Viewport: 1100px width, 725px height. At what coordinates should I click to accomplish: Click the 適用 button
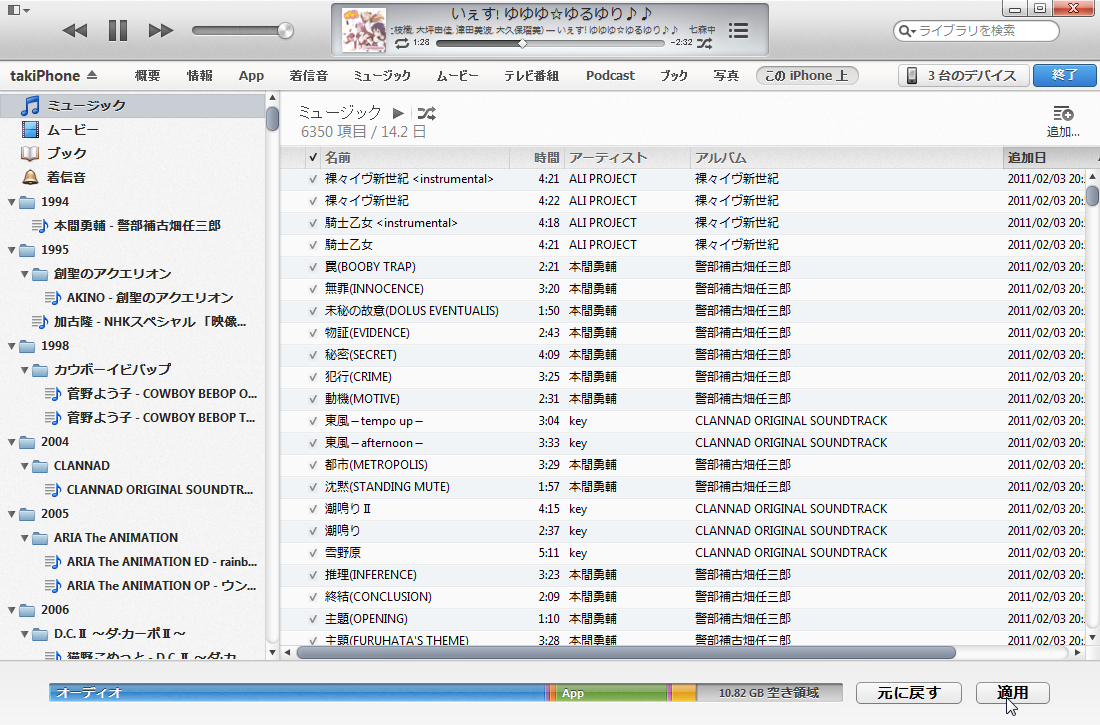click(x=1012, y=693)
